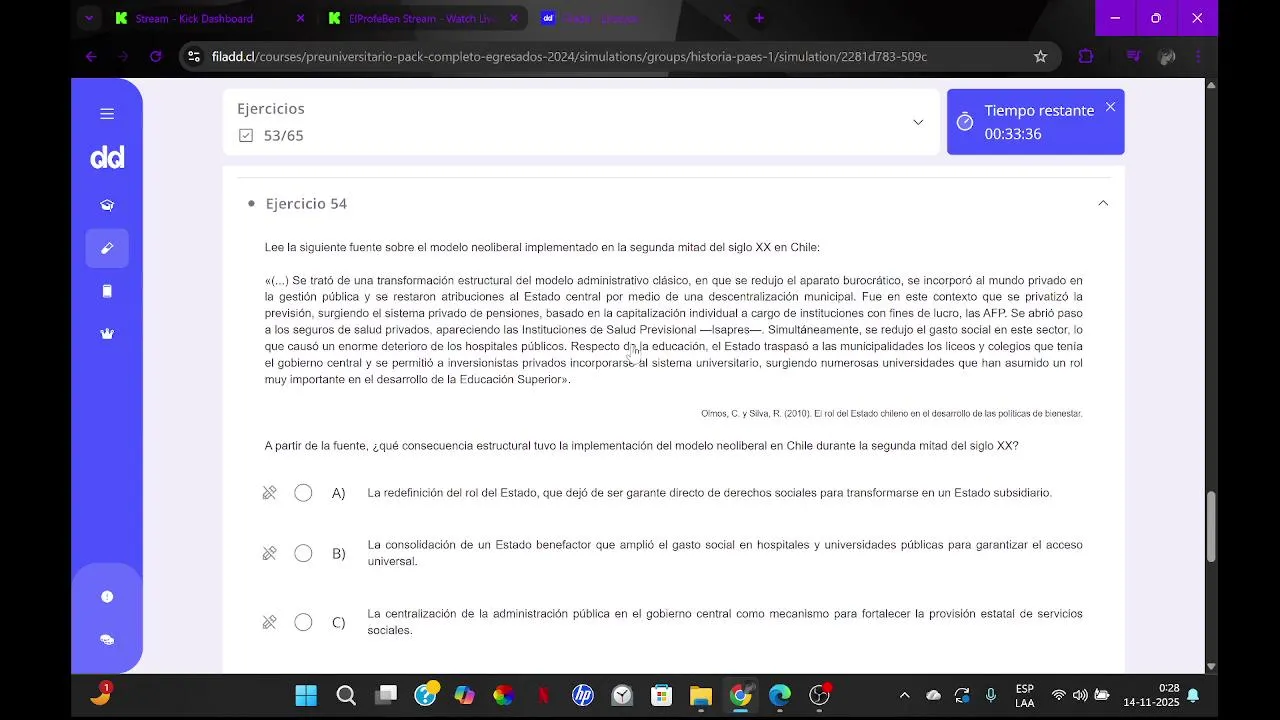Viewport: 1280px width, 720px height.
Task: Close the ElProfeBen Stream tab
Action: point(514,18)
